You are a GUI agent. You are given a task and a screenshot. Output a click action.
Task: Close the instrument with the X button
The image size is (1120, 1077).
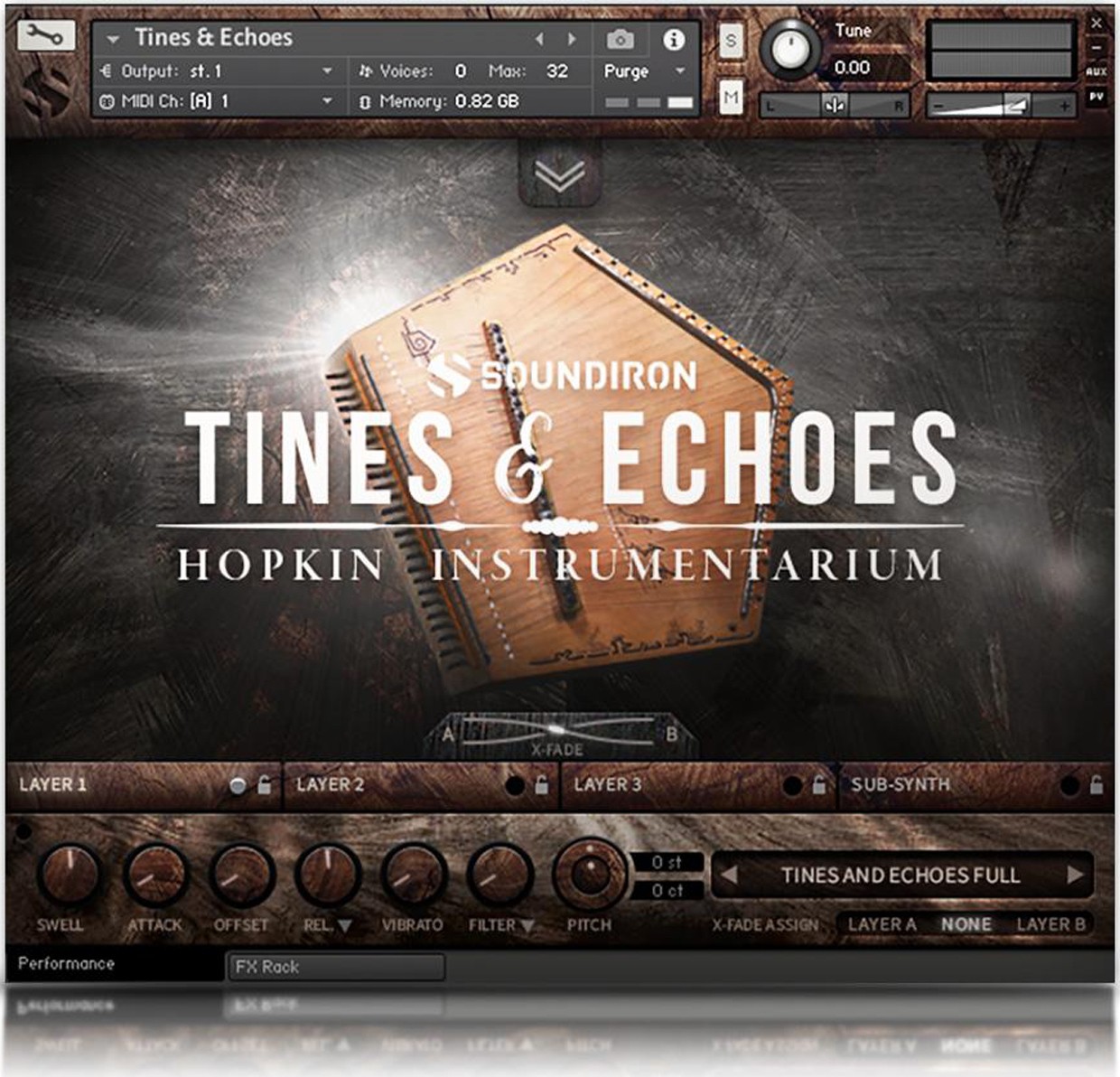coord(1097,23)
